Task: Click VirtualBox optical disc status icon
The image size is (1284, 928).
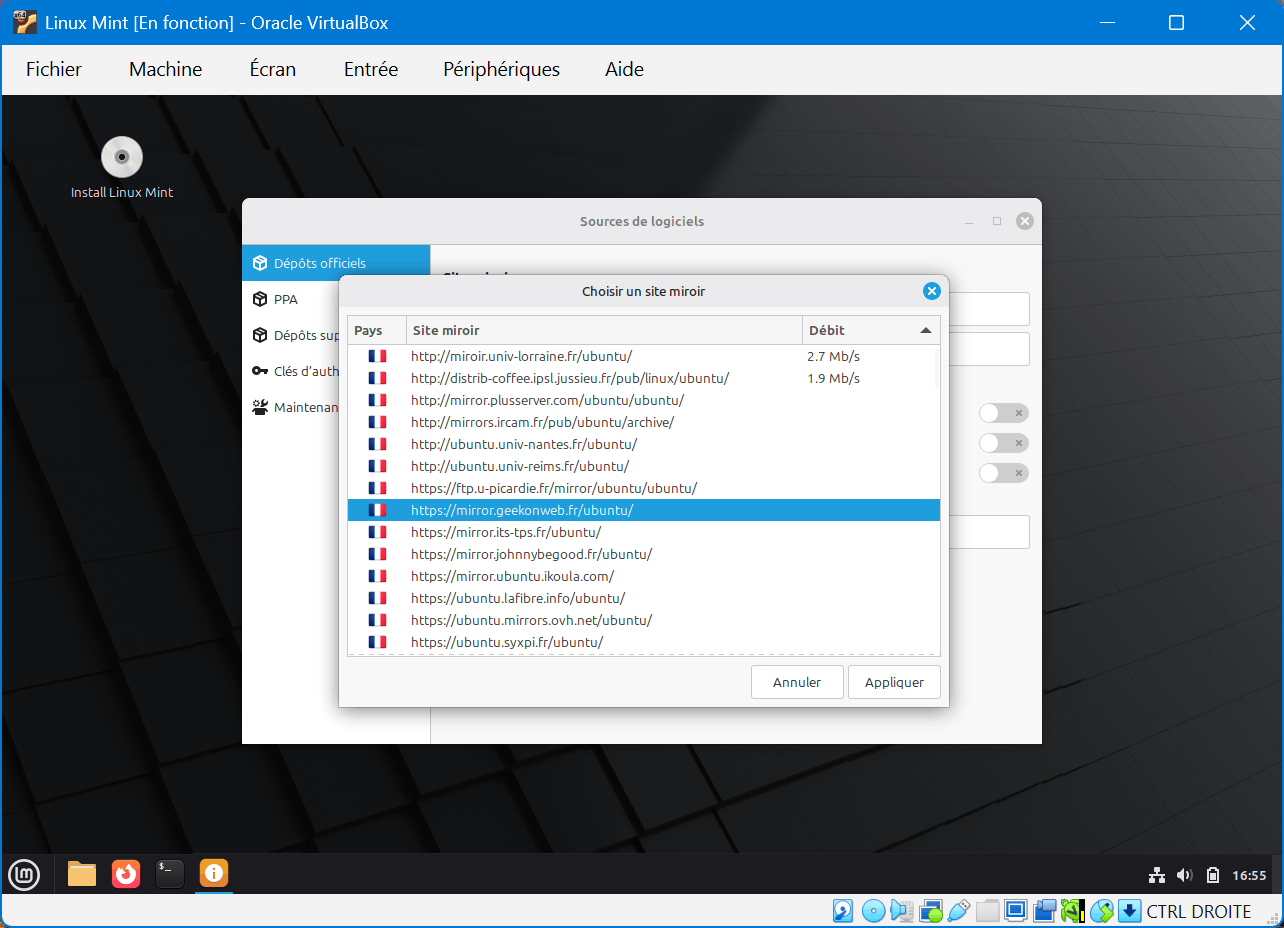Action: (x=873, y=911)
